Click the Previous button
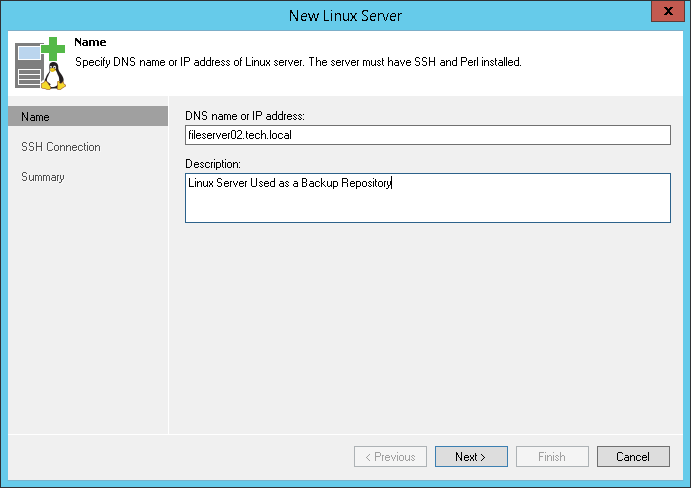This screenshot has height=488, width=691. tap(390, 457)
